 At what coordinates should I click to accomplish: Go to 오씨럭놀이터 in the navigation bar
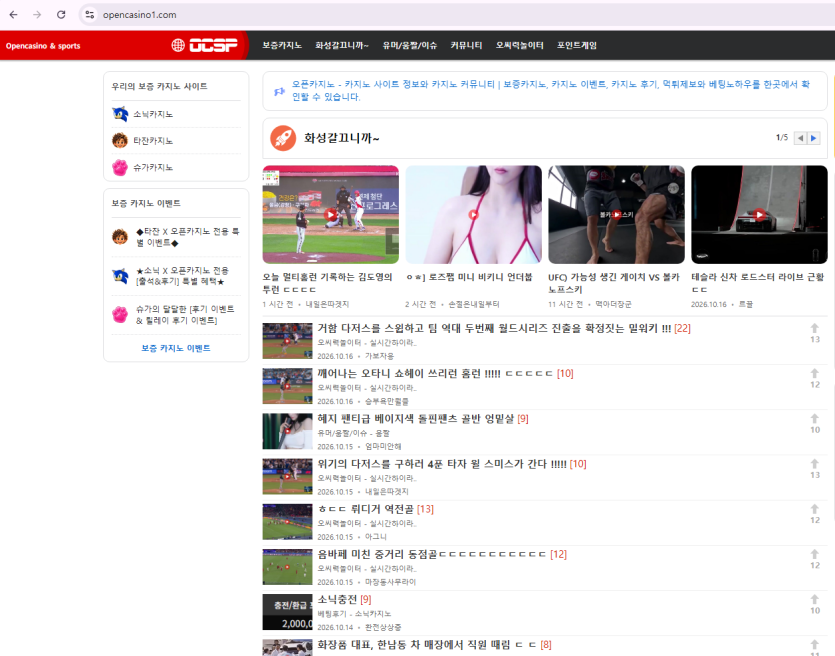520,45
